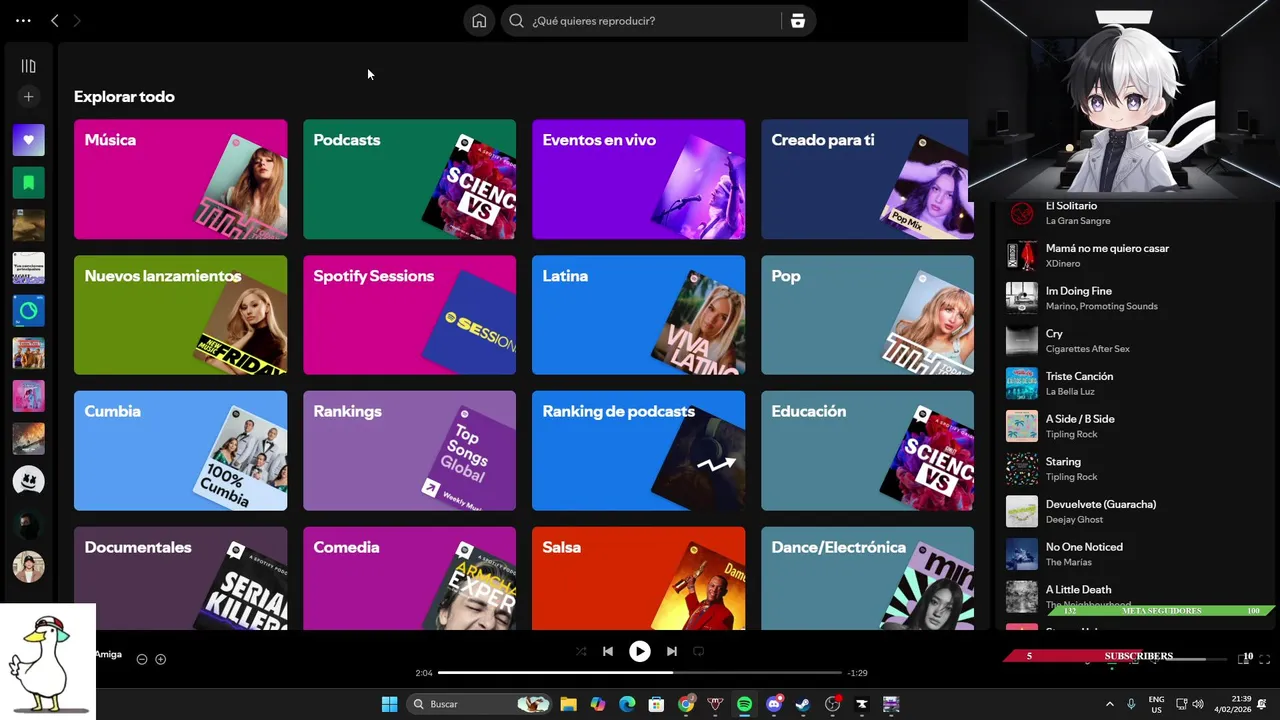Click the Play button in player
This screenshot has width=1280, height=720.
[x=639, y=651]
